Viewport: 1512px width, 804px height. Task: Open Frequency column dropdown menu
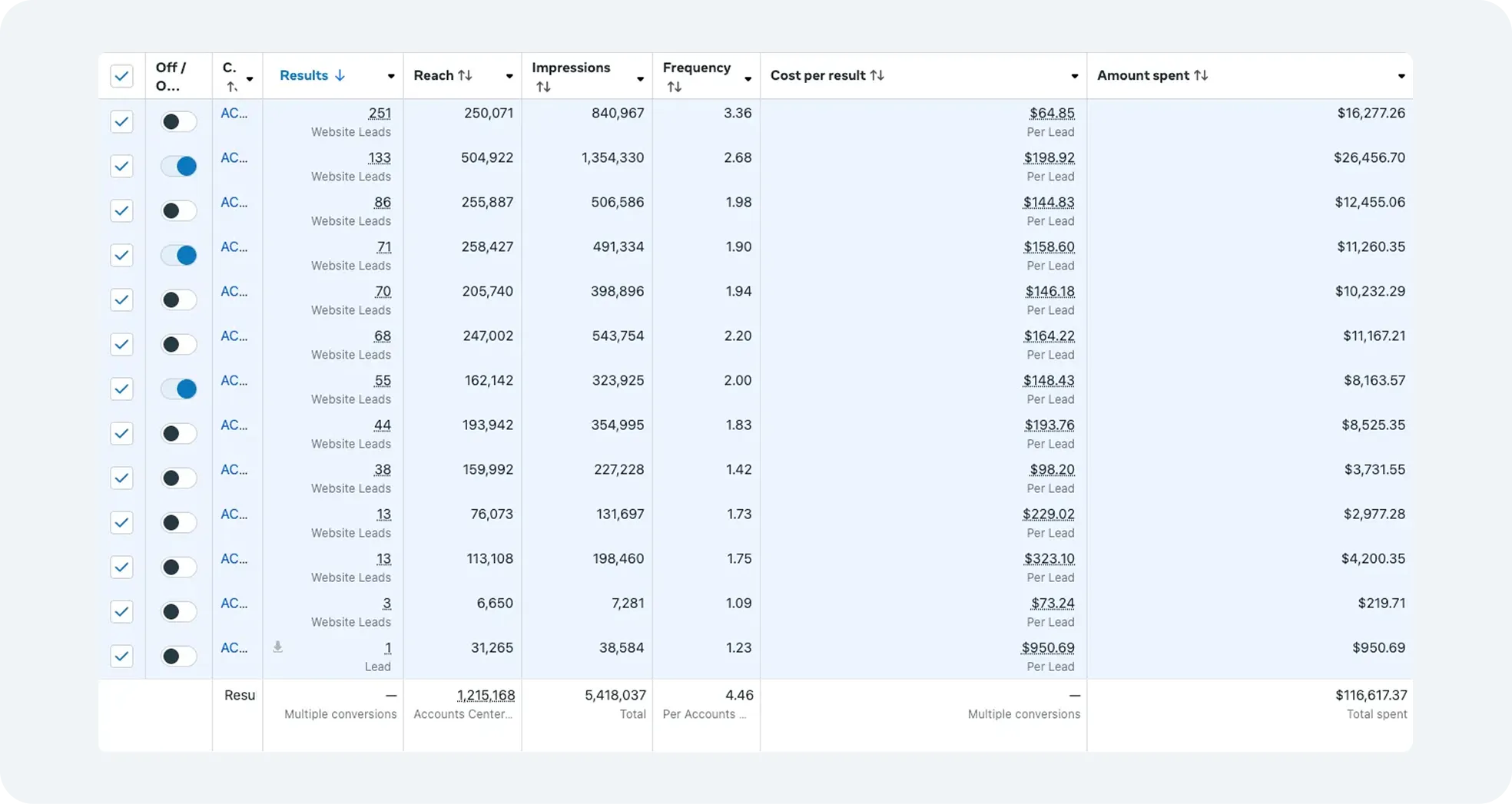click(x=748, y=78)
